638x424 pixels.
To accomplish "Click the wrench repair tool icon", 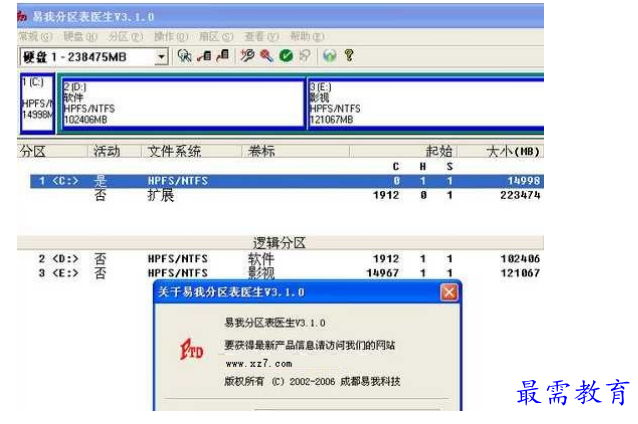I will 247,56.
